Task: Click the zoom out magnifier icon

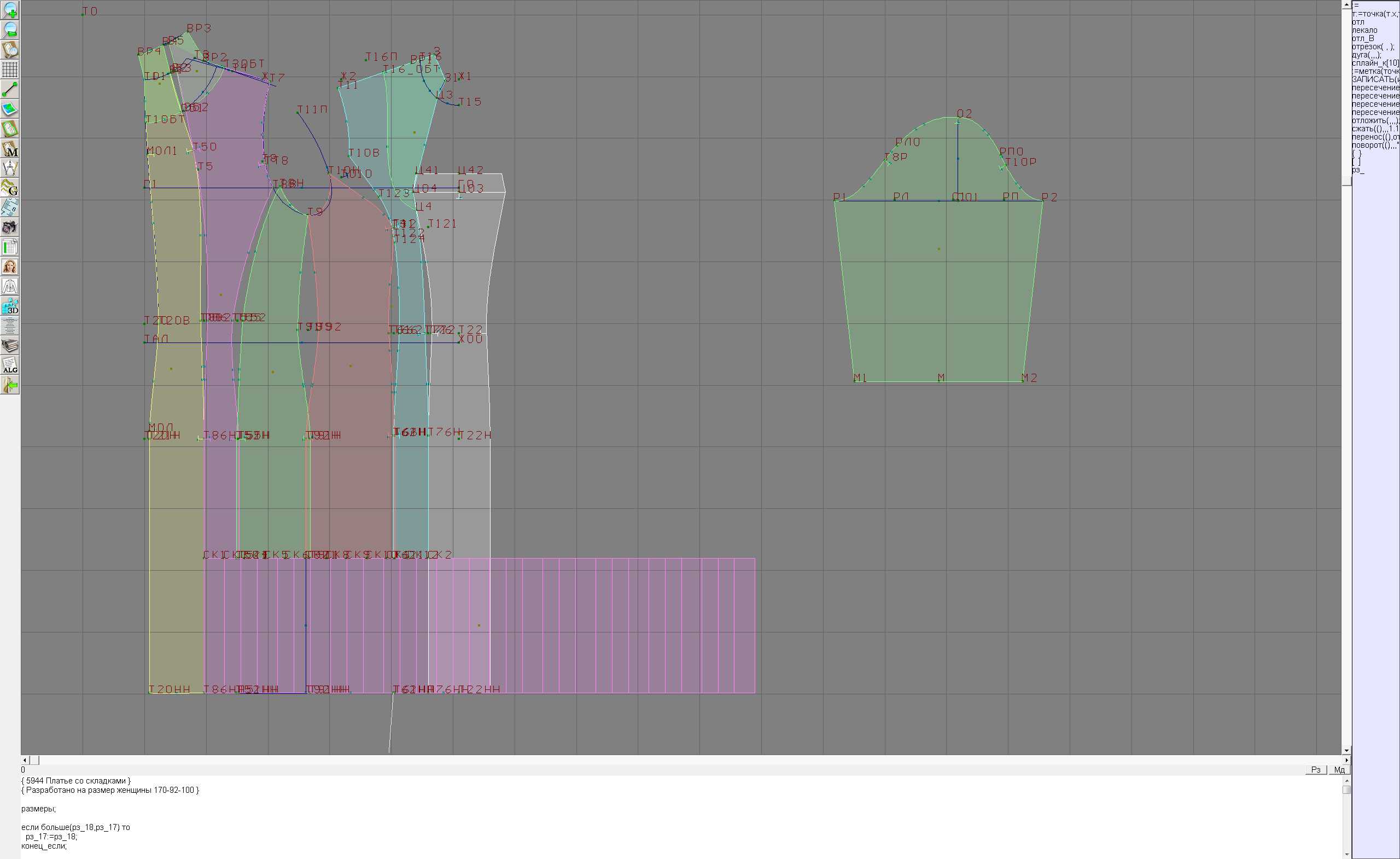Action: [x=10, y=30]
